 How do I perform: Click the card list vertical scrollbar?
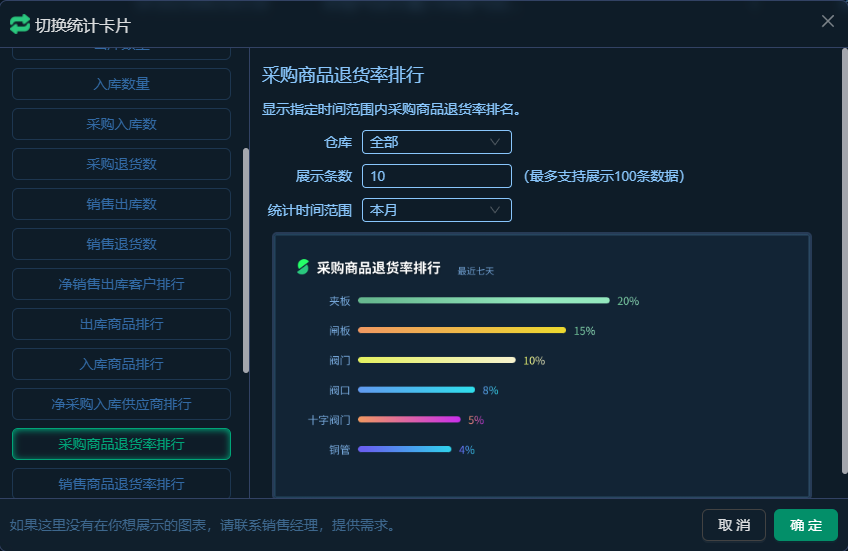coord(246,260)
